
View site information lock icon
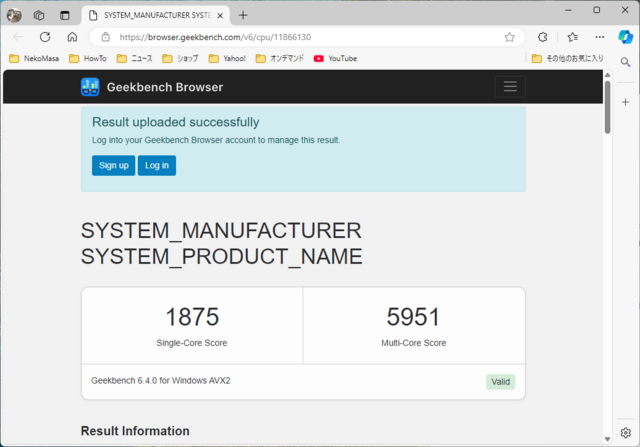coord(106,37)
